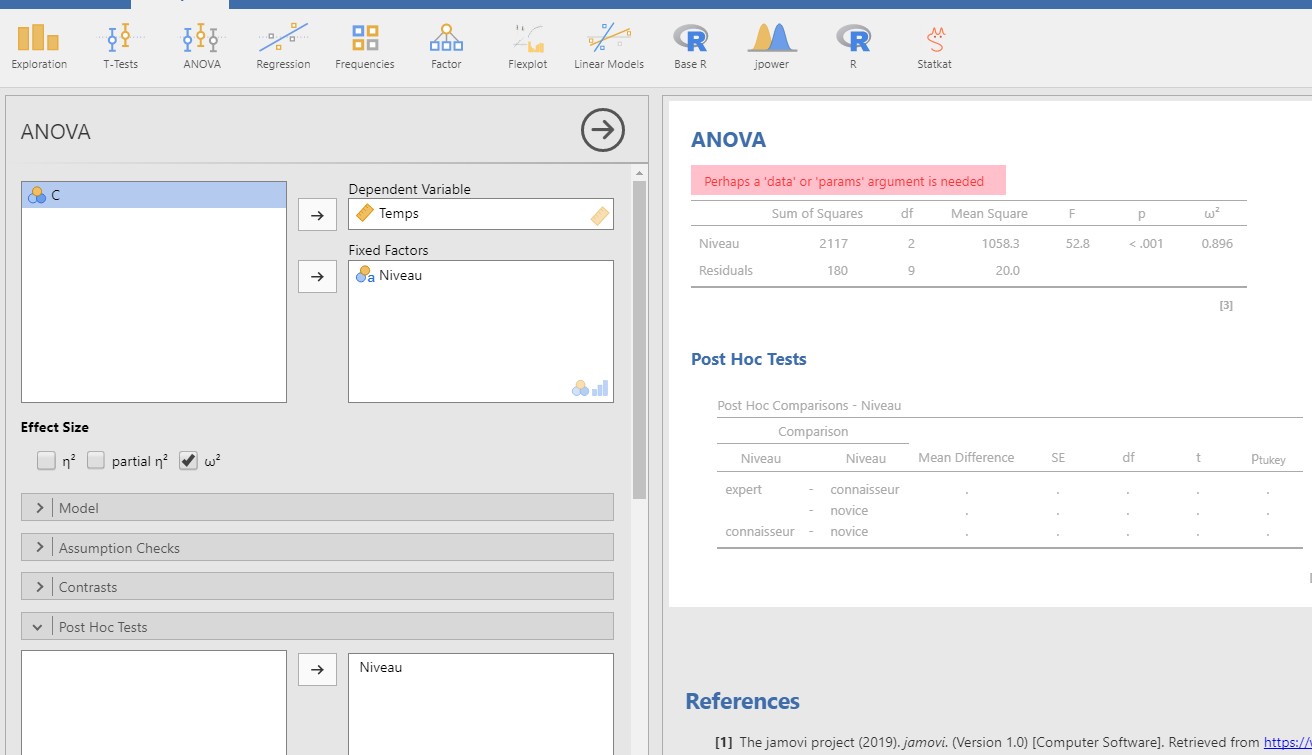Open the R module with single-letter label
The width and height of the screenshot is (1312, 755).
point(853,47)
